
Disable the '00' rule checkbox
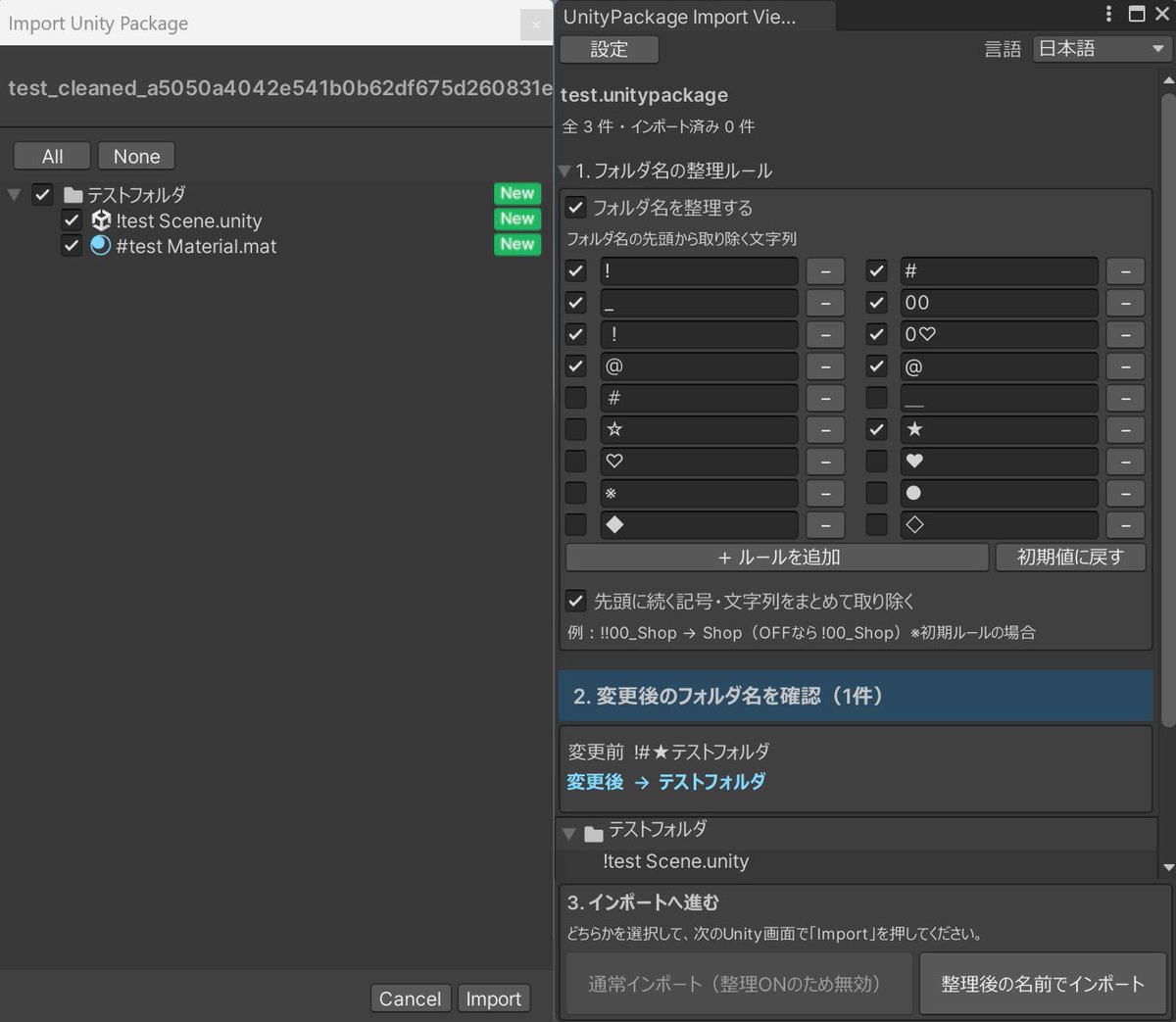877,303
